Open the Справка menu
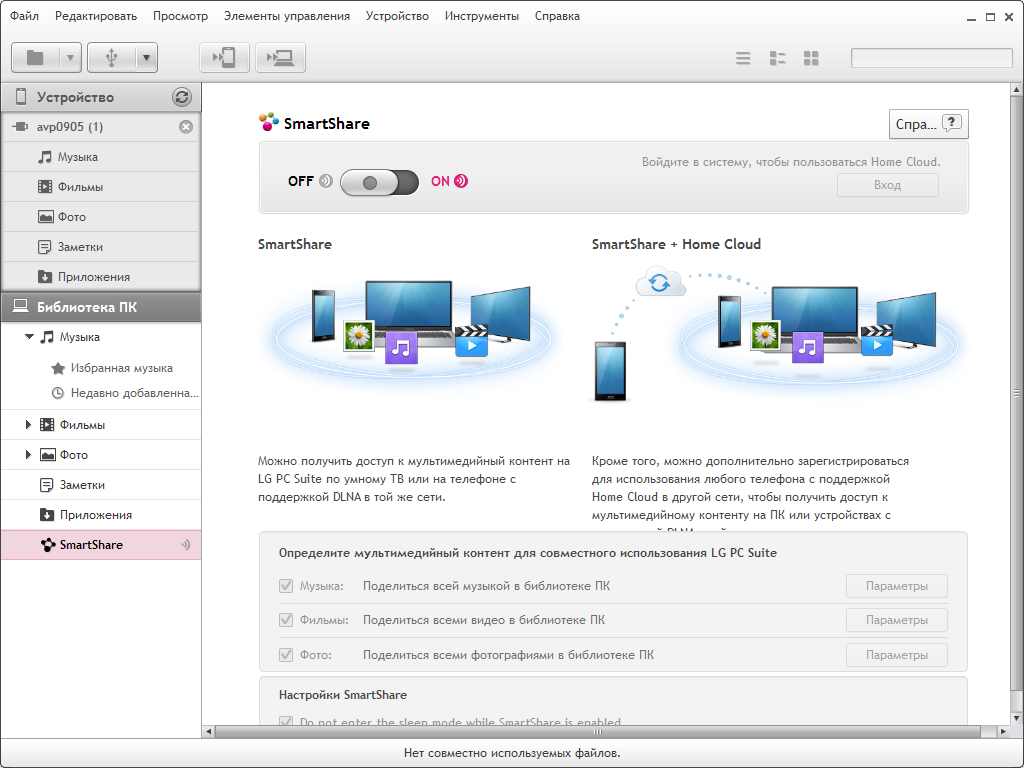This screenshot has width=1024, height=768. tap(557, 16)
